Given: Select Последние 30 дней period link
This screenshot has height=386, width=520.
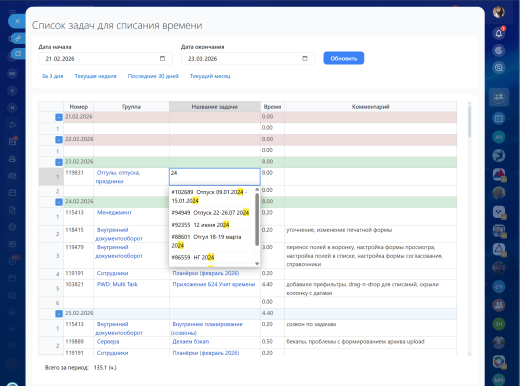Looking at the screenshot, I should [153, 76].
